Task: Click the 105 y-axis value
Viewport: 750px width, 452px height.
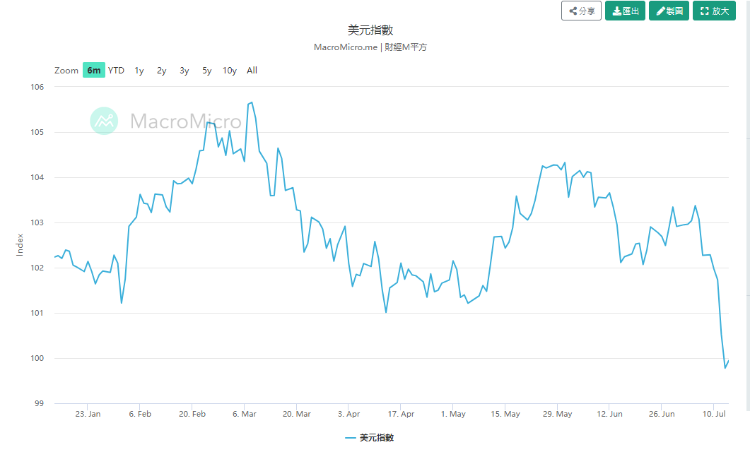Action: point(37,132)
